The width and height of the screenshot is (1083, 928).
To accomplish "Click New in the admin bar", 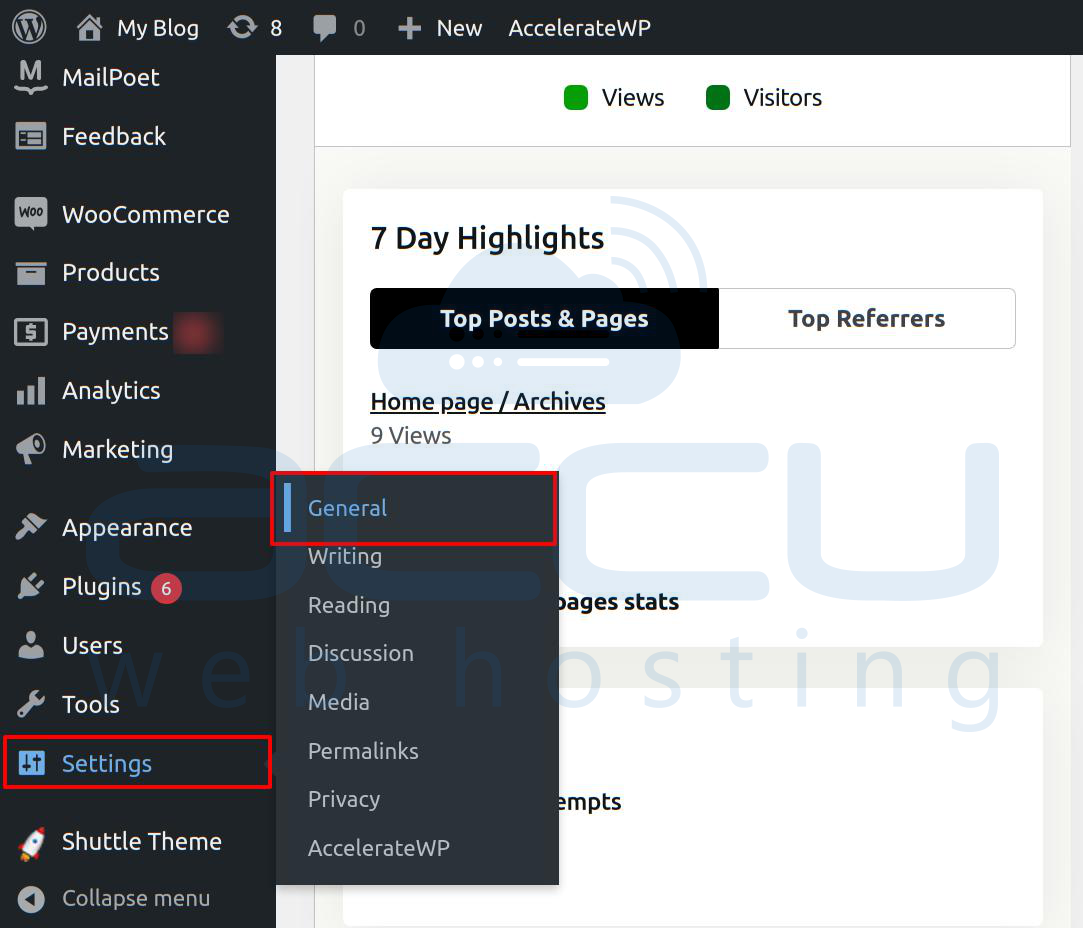I will [459, 28].
